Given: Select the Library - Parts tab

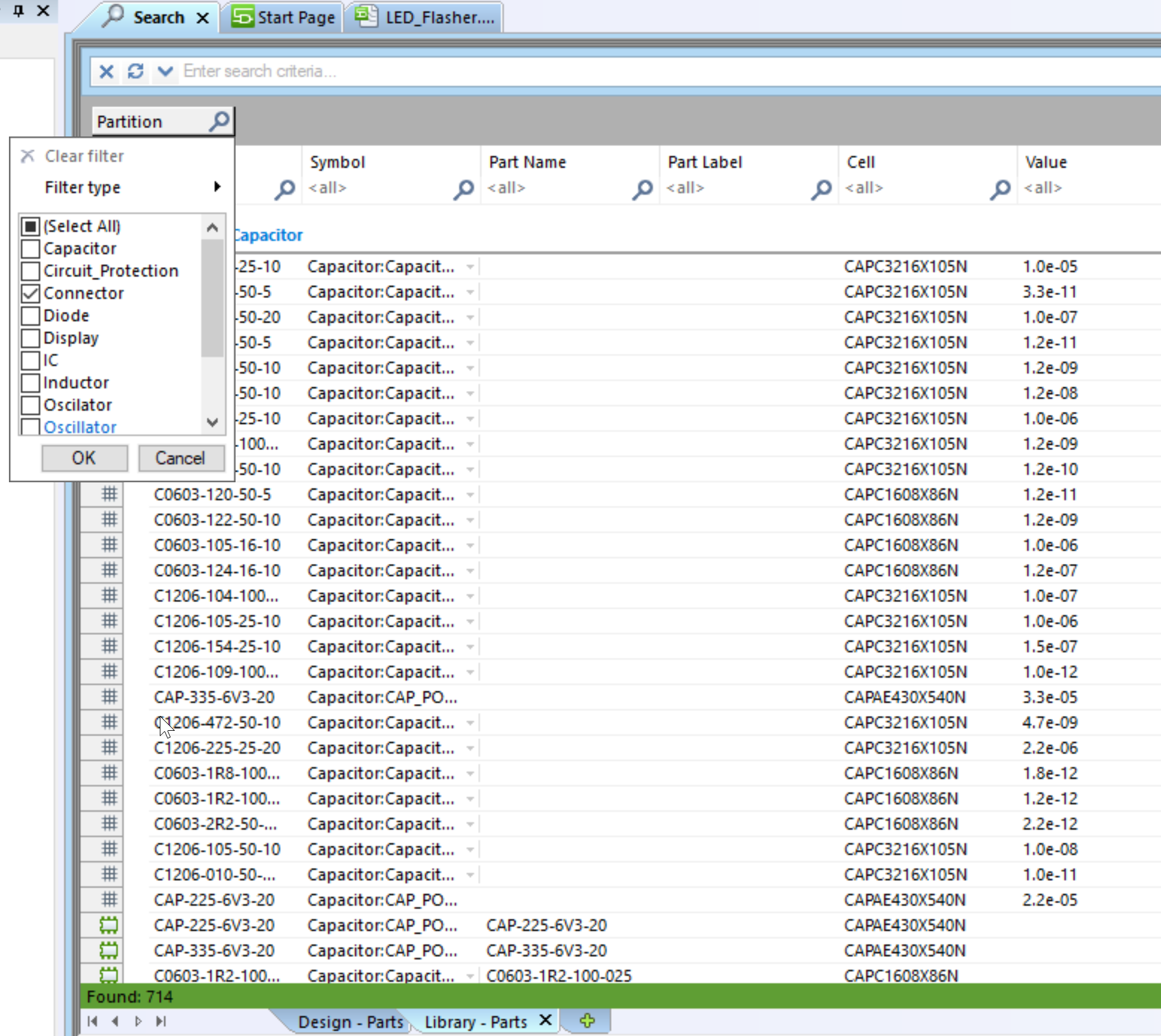Looking at the screenshot, I should [x=475, y=1022].
